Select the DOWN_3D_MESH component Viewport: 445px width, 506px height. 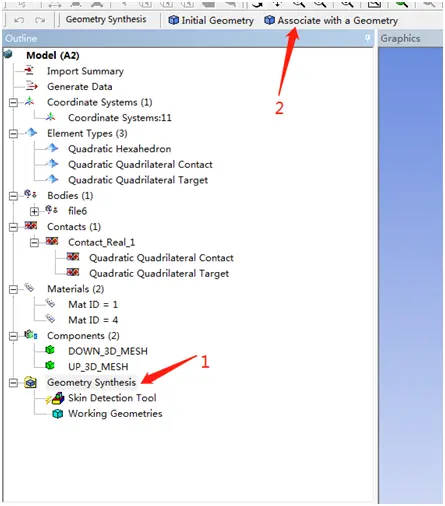coord(108,351)
